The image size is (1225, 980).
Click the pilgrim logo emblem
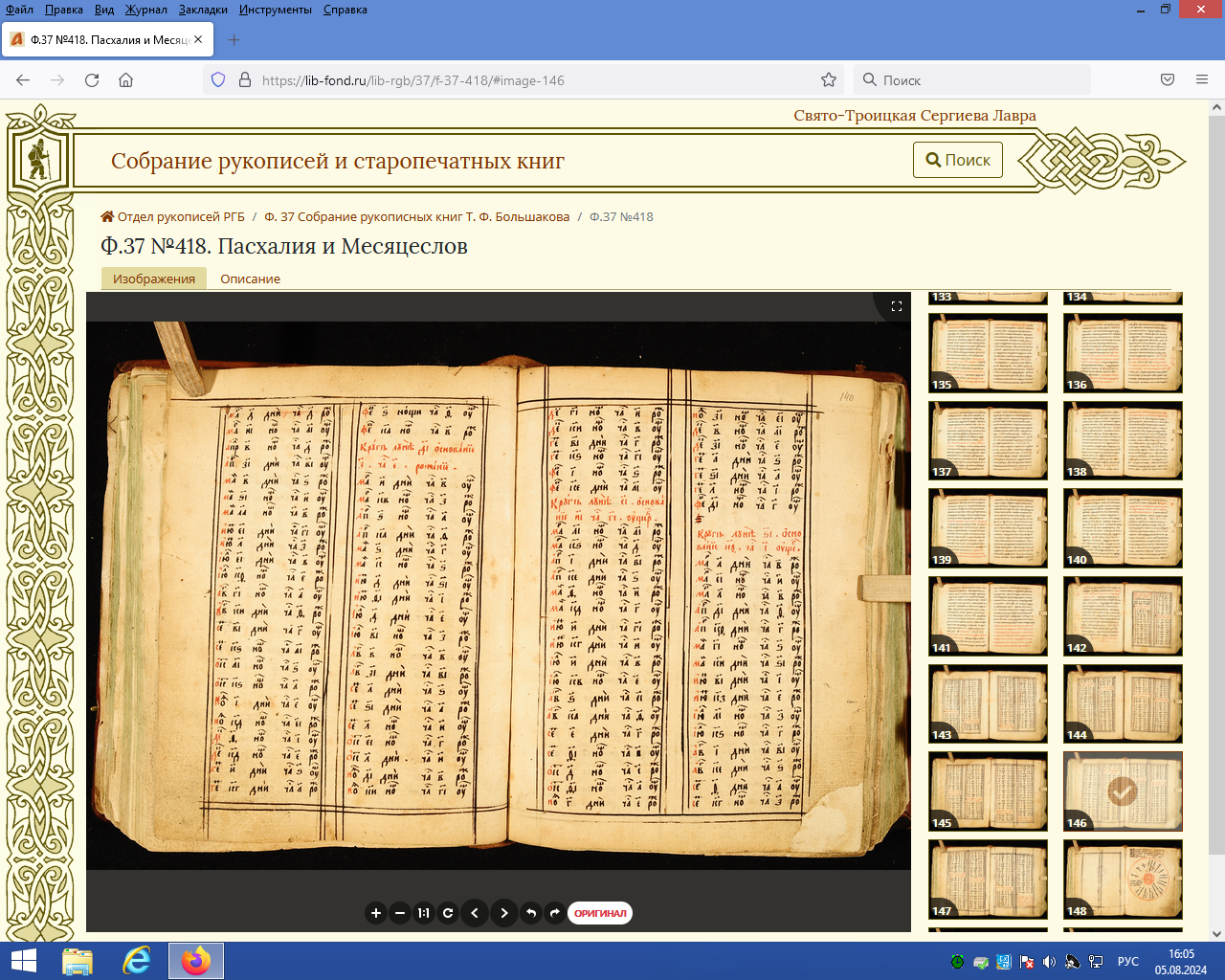pos(38,160)
